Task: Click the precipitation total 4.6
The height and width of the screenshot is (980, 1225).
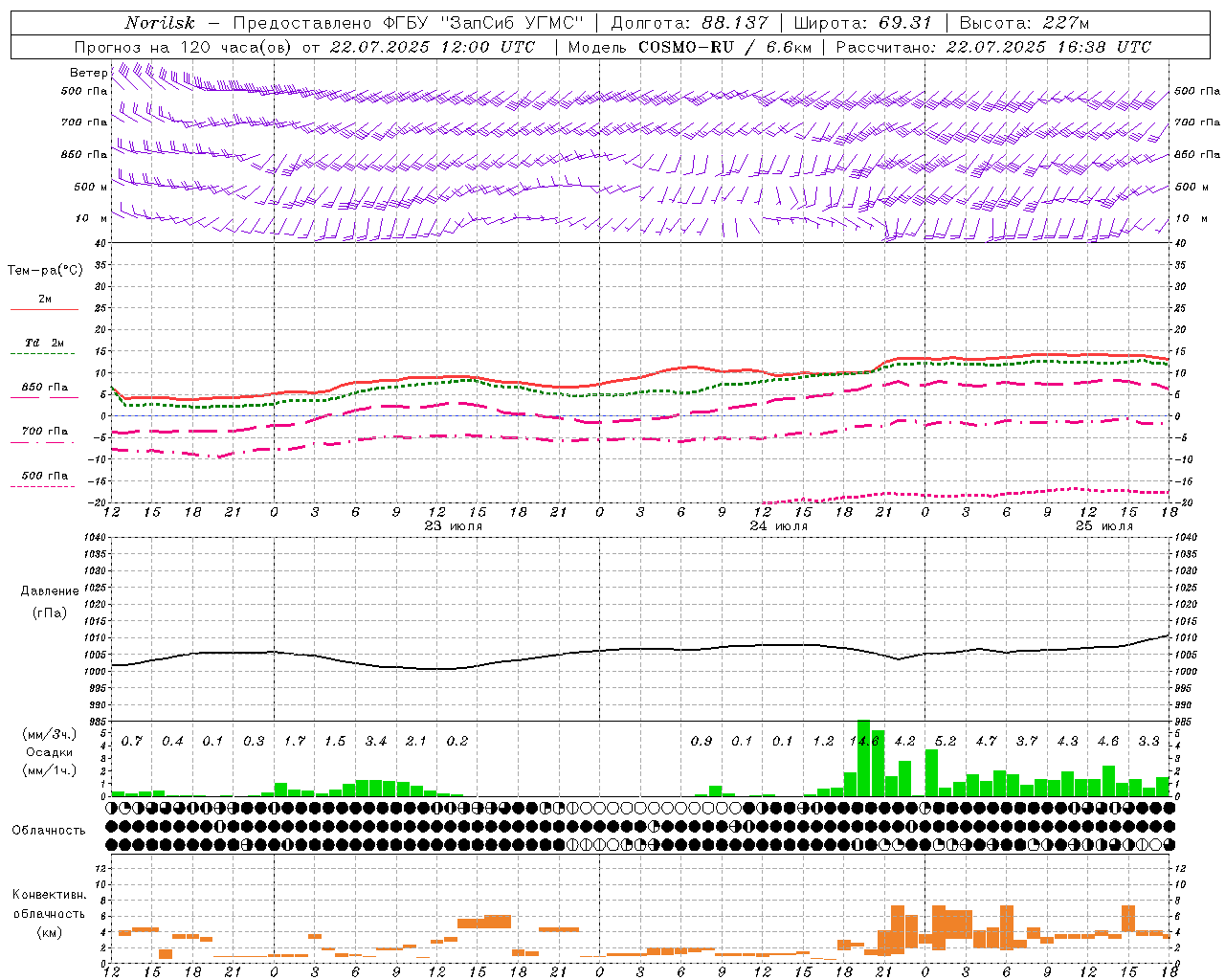Action: point(1108,742)
